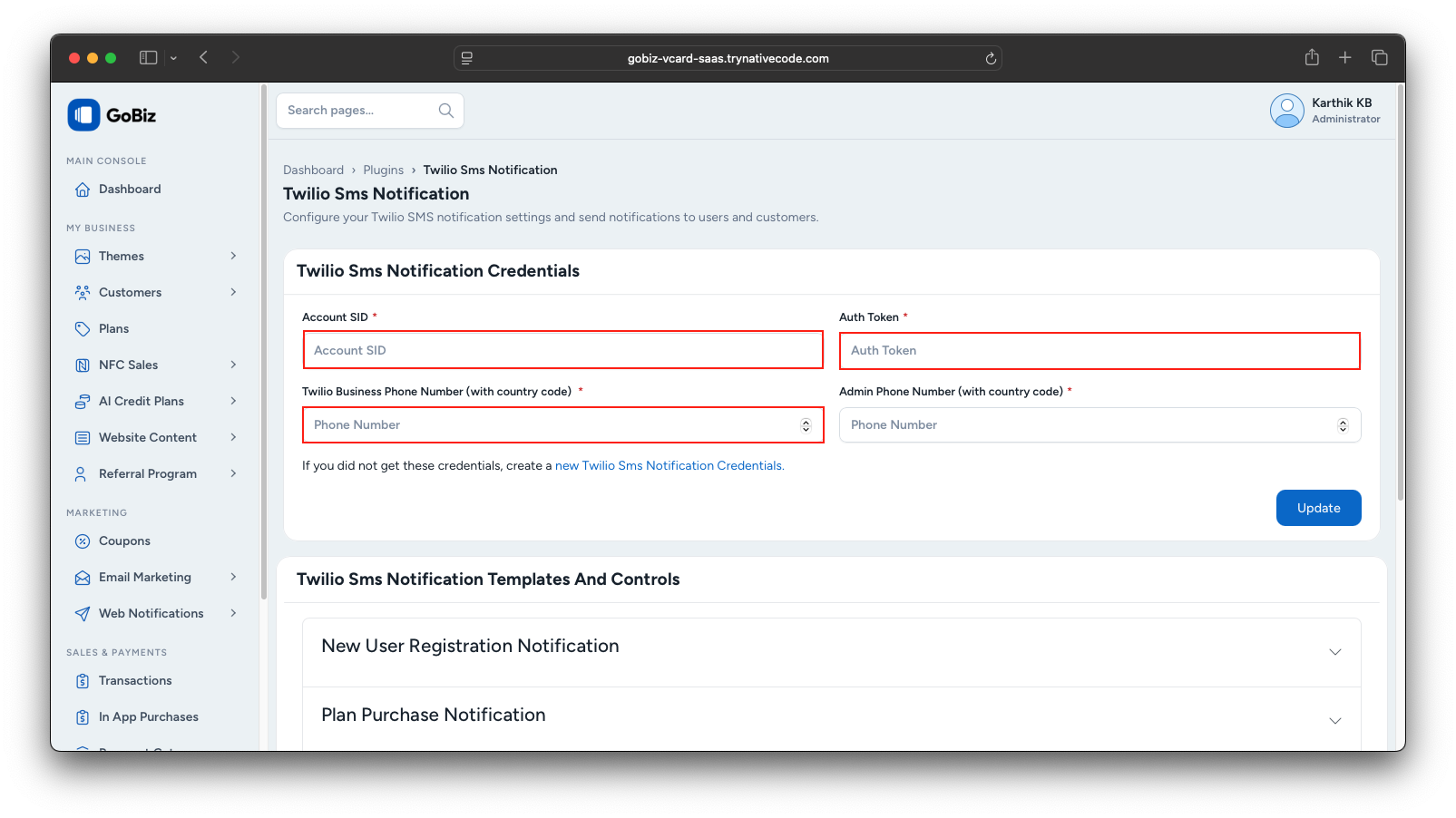Select Themes menu item
This screenshot has width=1456, height=818.
coord(122,257)
